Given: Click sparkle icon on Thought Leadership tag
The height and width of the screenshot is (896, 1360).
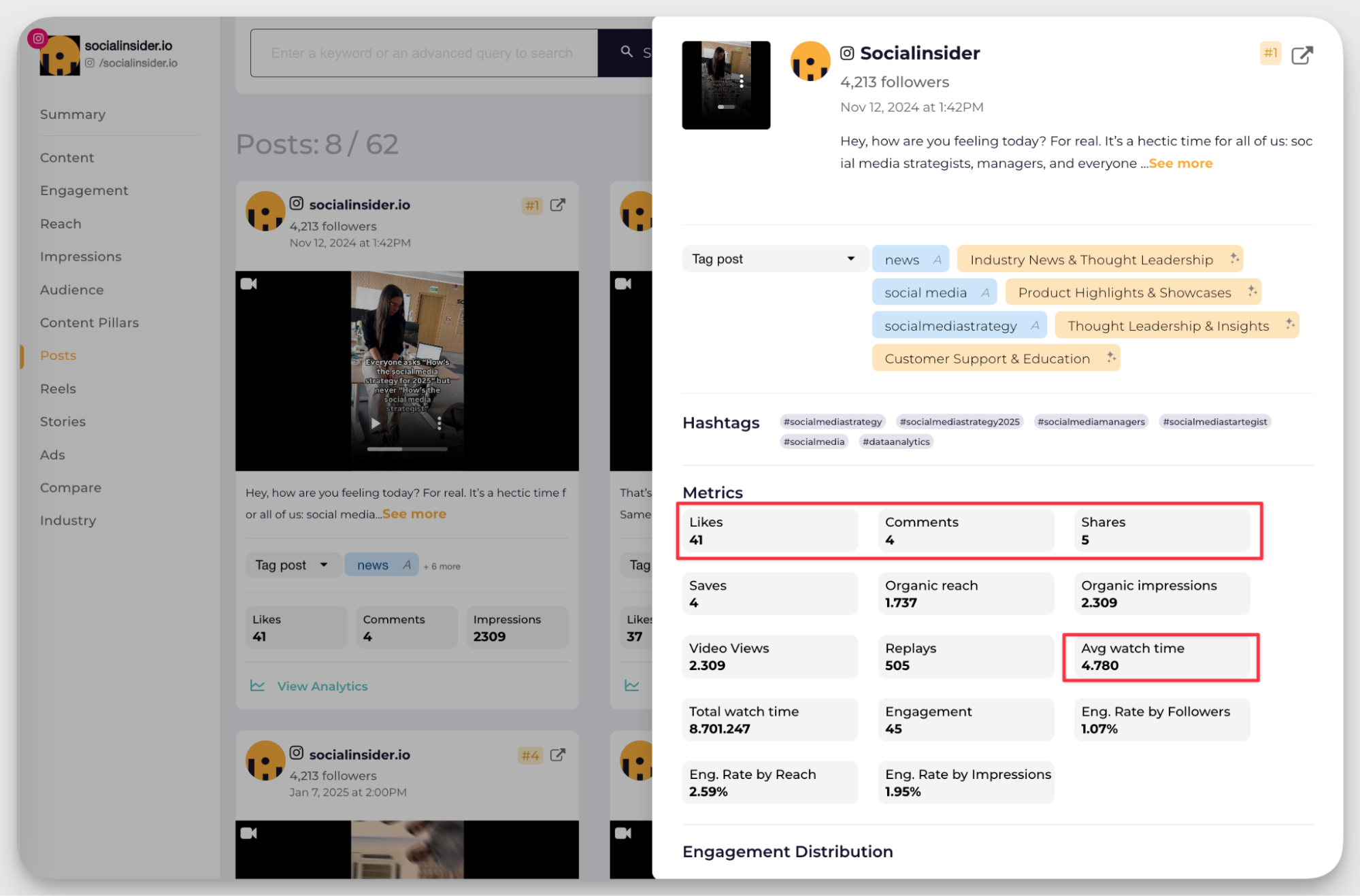Looking at the screenshot, I should [x=1290, y=325].
